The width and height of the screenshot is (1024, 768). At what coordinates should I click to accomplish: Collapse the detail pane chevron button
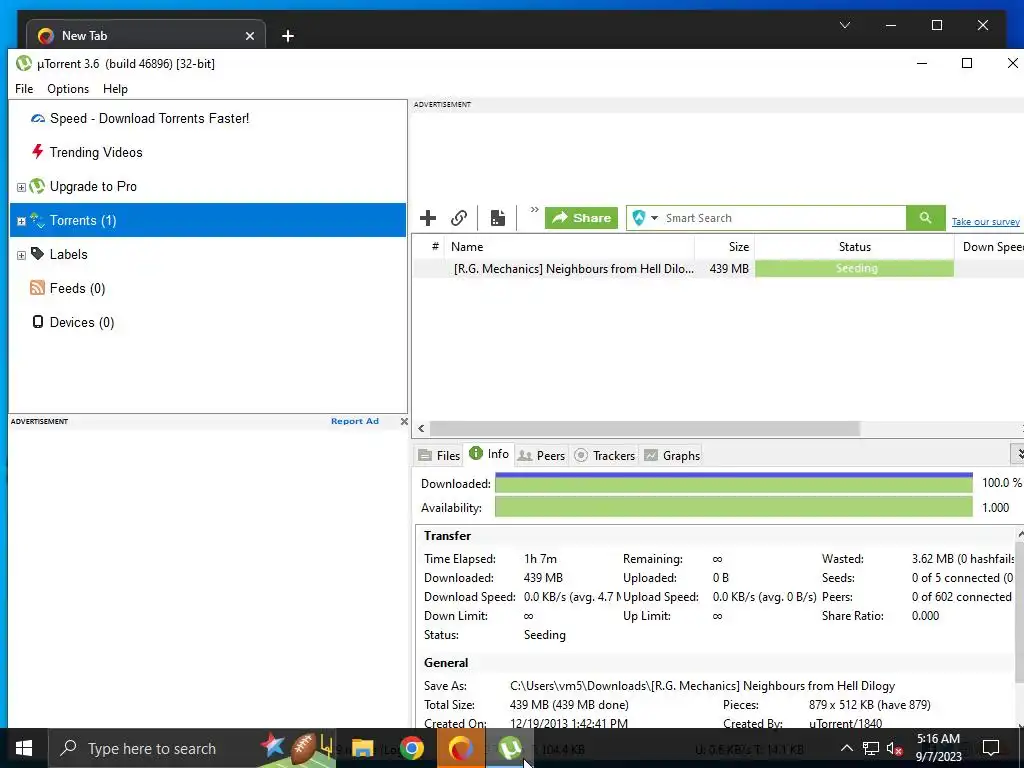click(x=1019, y=453)
